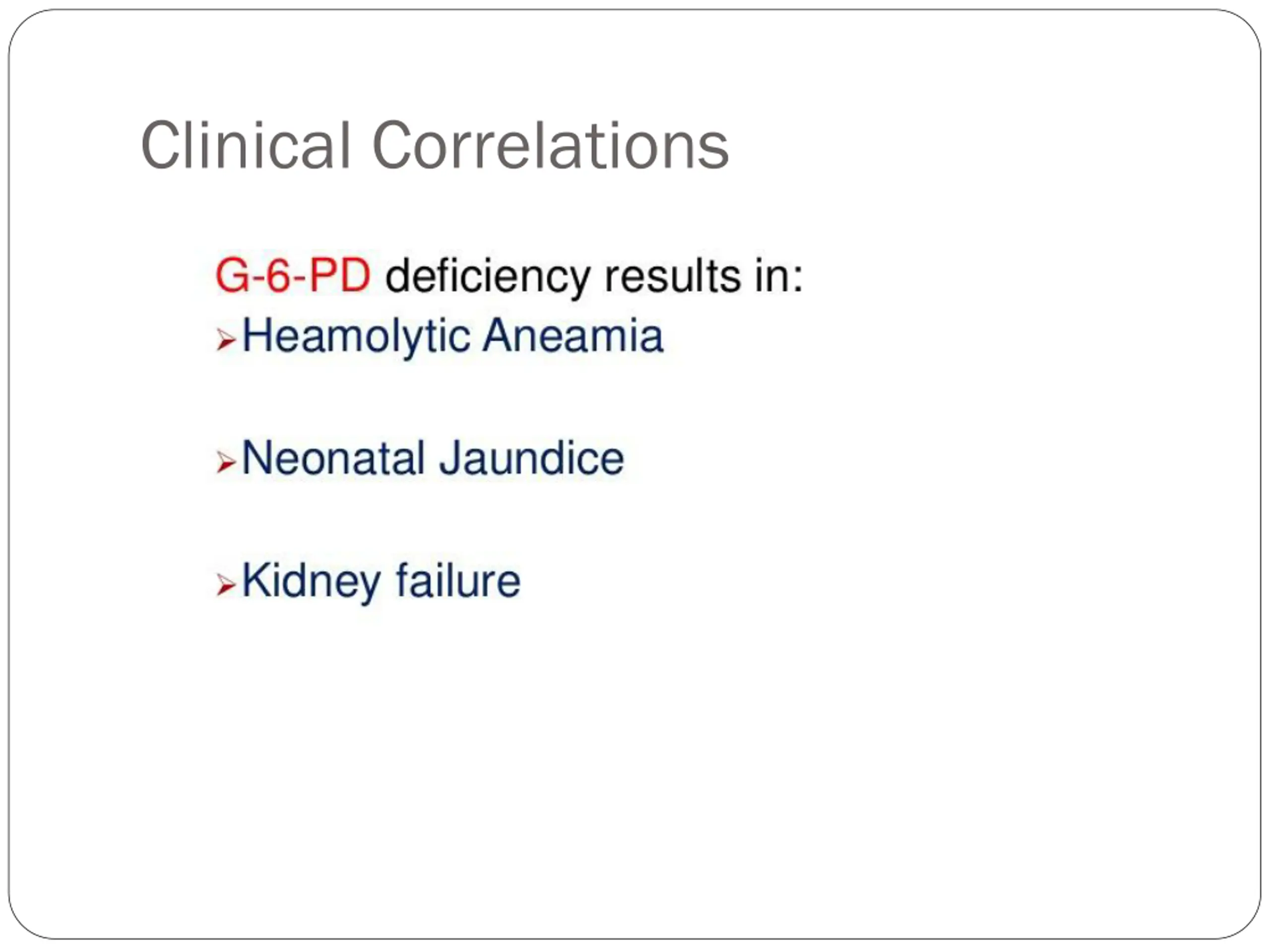
Task: Click the arrow bullet before Heamolytic Aneamia
Action: pos(226,339)
